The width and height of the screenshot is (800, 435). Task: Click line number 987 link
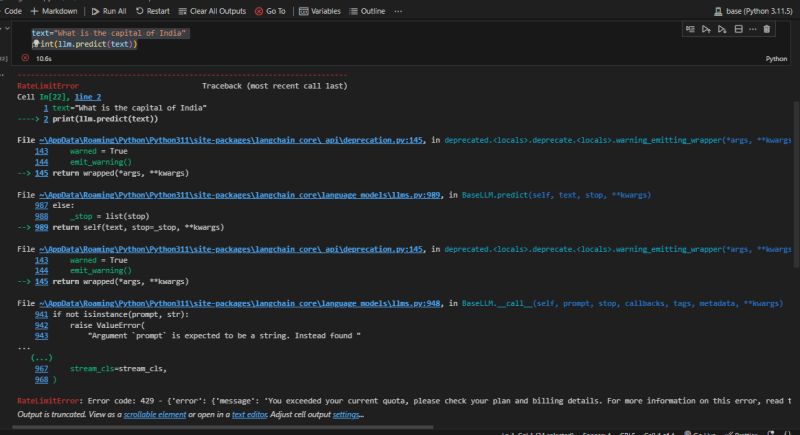pyautogui.click(x=41, y=206)
